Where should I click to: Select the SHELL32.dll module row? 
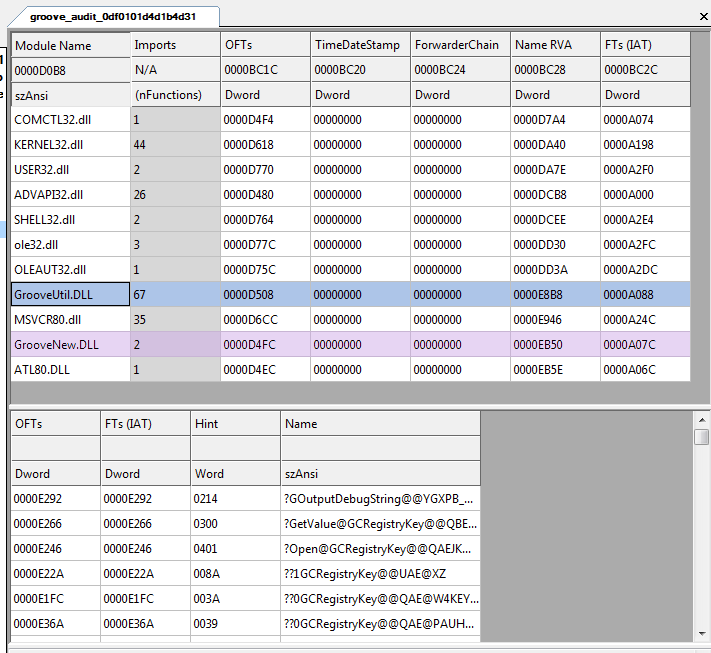tap(351, 219)
